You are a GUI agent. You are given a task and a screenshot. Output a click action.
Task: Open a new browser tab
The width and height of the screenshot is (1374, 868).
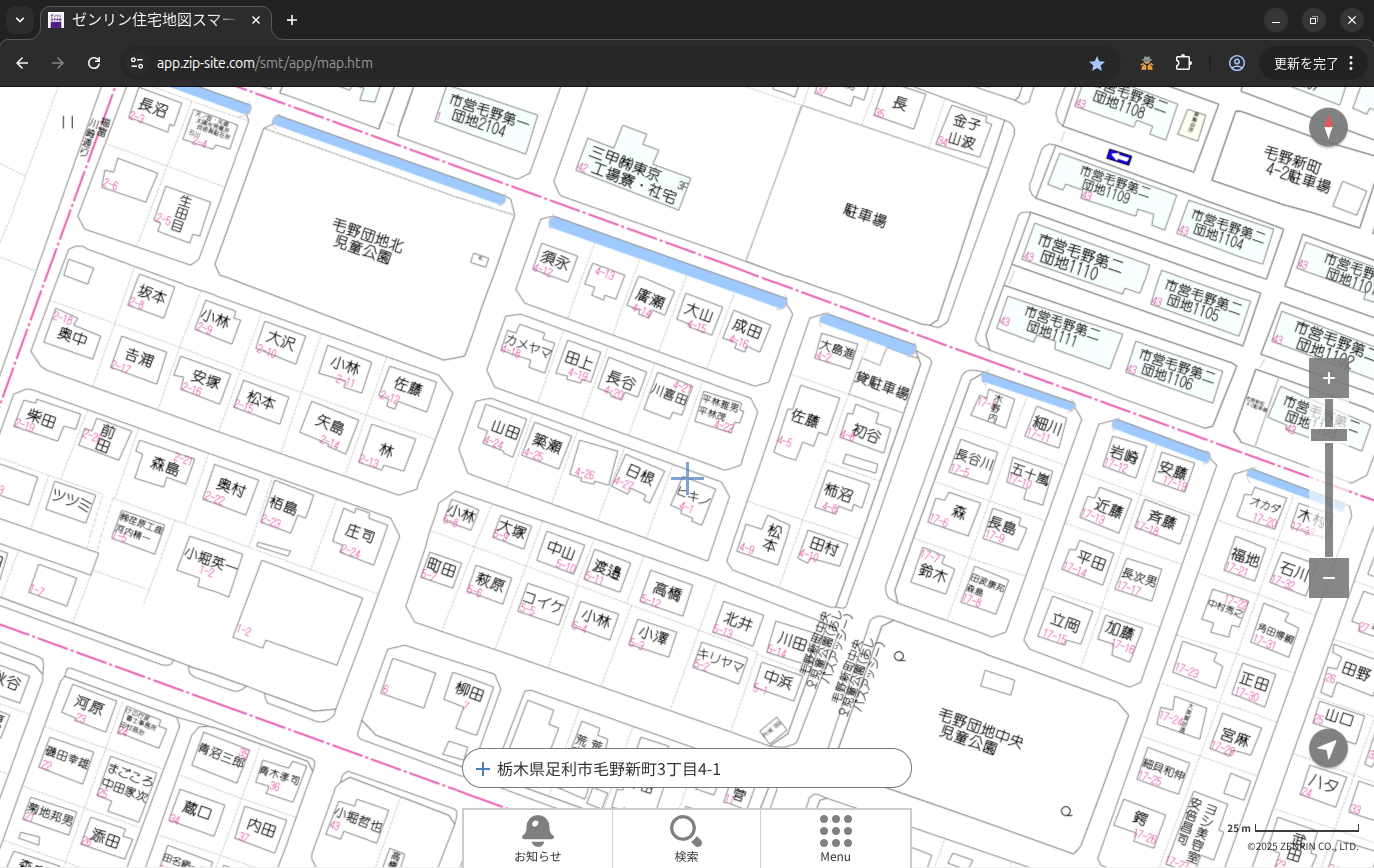point(292,20)
